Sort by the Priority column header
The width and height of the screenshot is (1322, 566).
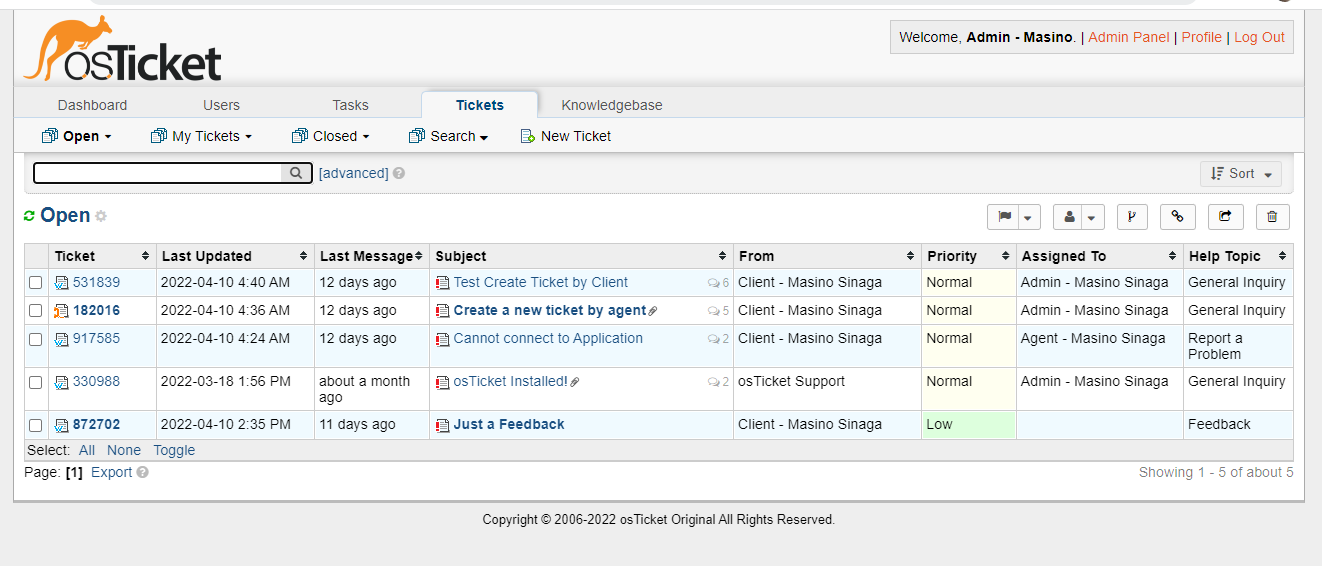(x=951, y=256)
